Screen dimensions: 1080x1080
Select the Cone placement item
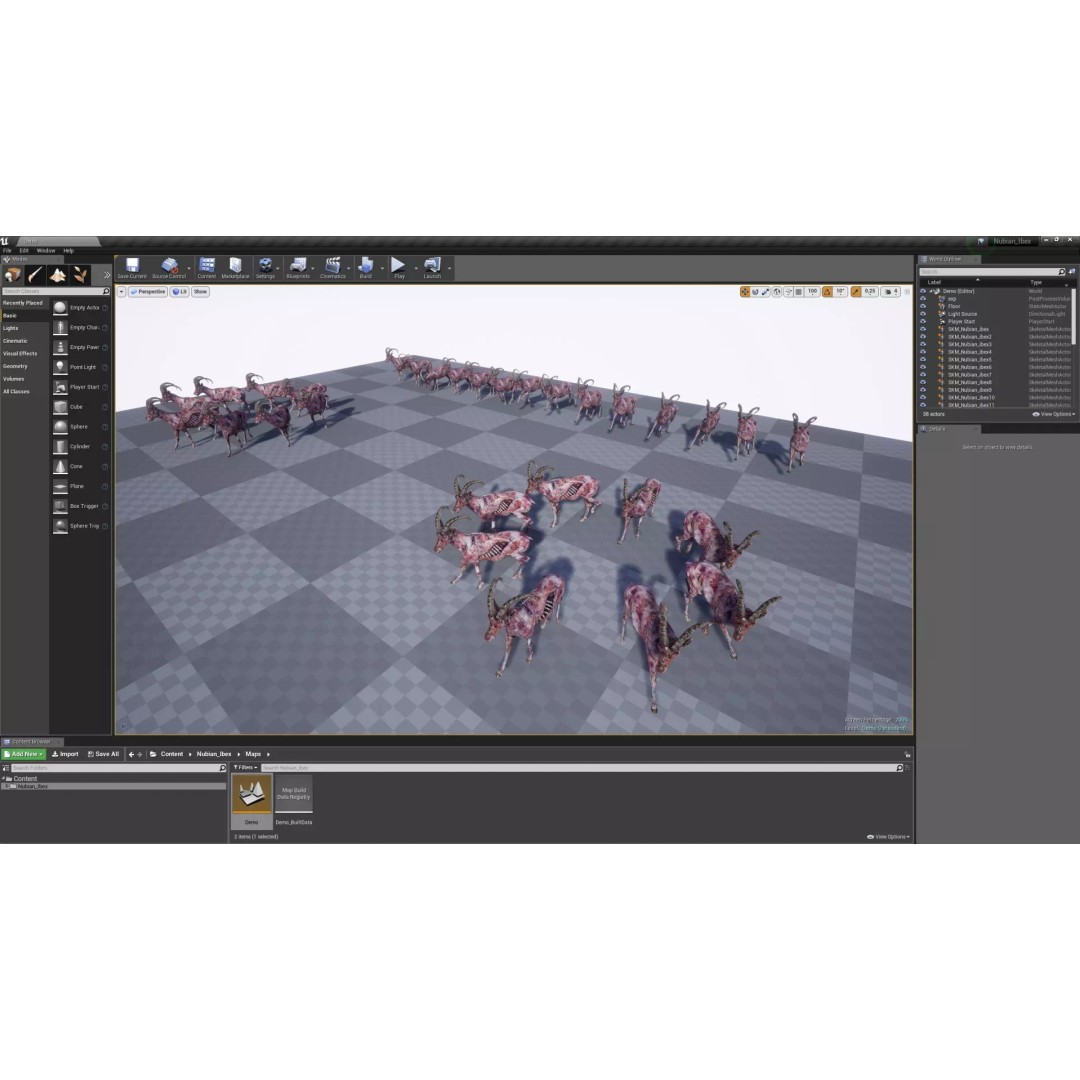pos(80,466)
